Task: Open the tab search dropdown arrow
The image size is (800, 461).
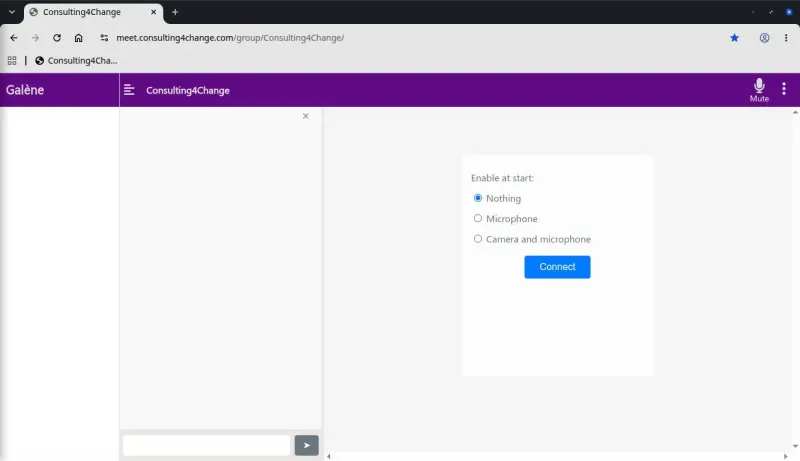Action: (12, 12)
